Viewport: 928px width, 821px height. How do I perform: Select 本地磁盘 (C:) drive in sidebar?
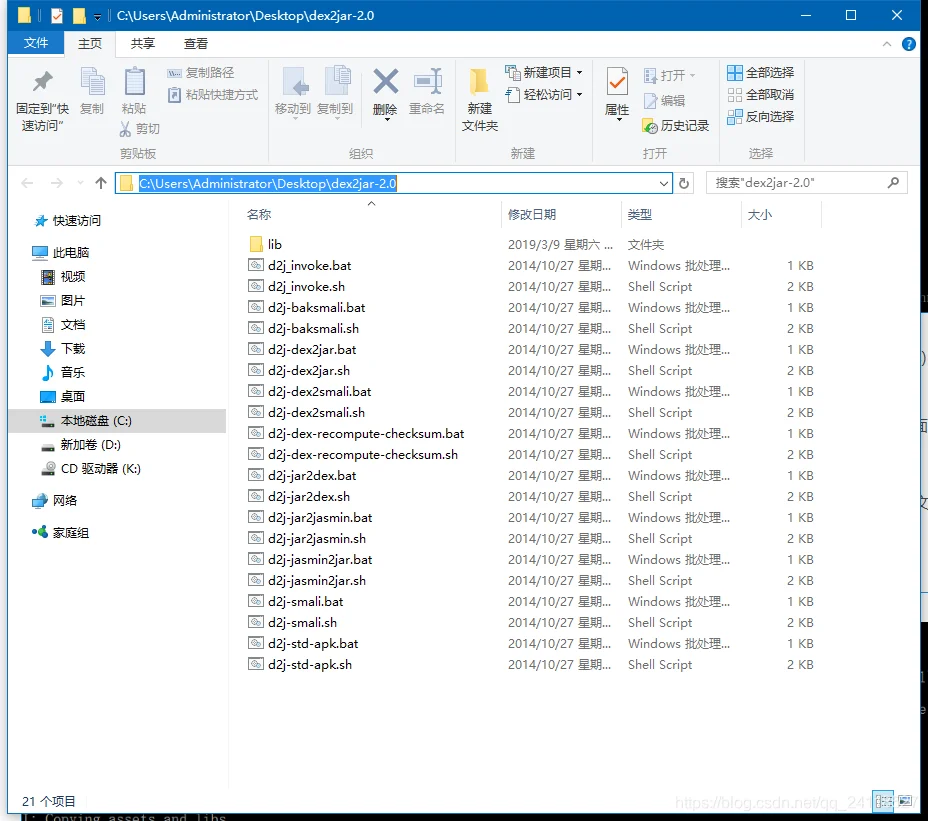(117, 421)
